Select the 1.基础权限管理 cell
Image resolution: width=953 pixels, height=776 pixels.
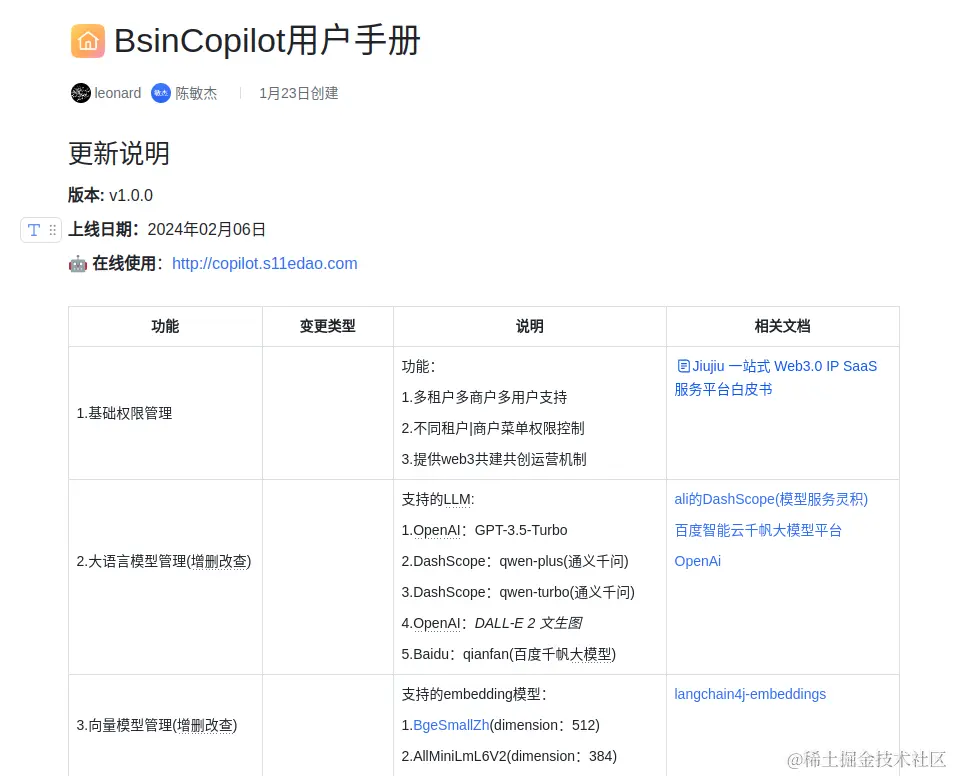[165, 413]
